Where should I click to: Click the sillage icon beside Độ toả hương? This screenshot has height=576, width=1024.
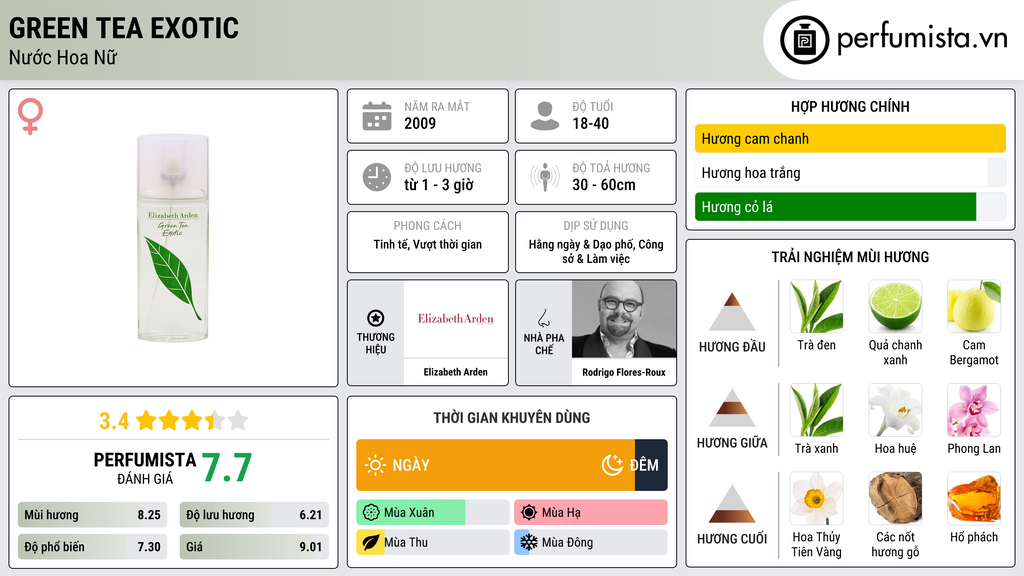coord(545,177)
